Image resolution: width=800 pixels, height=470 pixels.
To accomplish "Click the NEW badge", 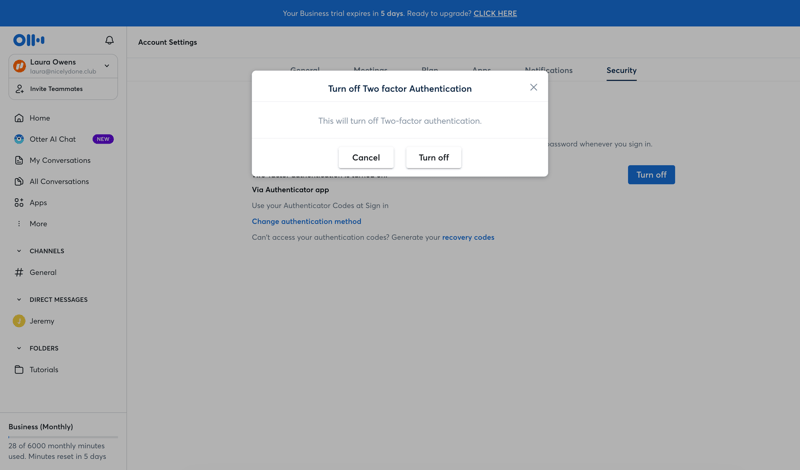I will tap(103, 139).
